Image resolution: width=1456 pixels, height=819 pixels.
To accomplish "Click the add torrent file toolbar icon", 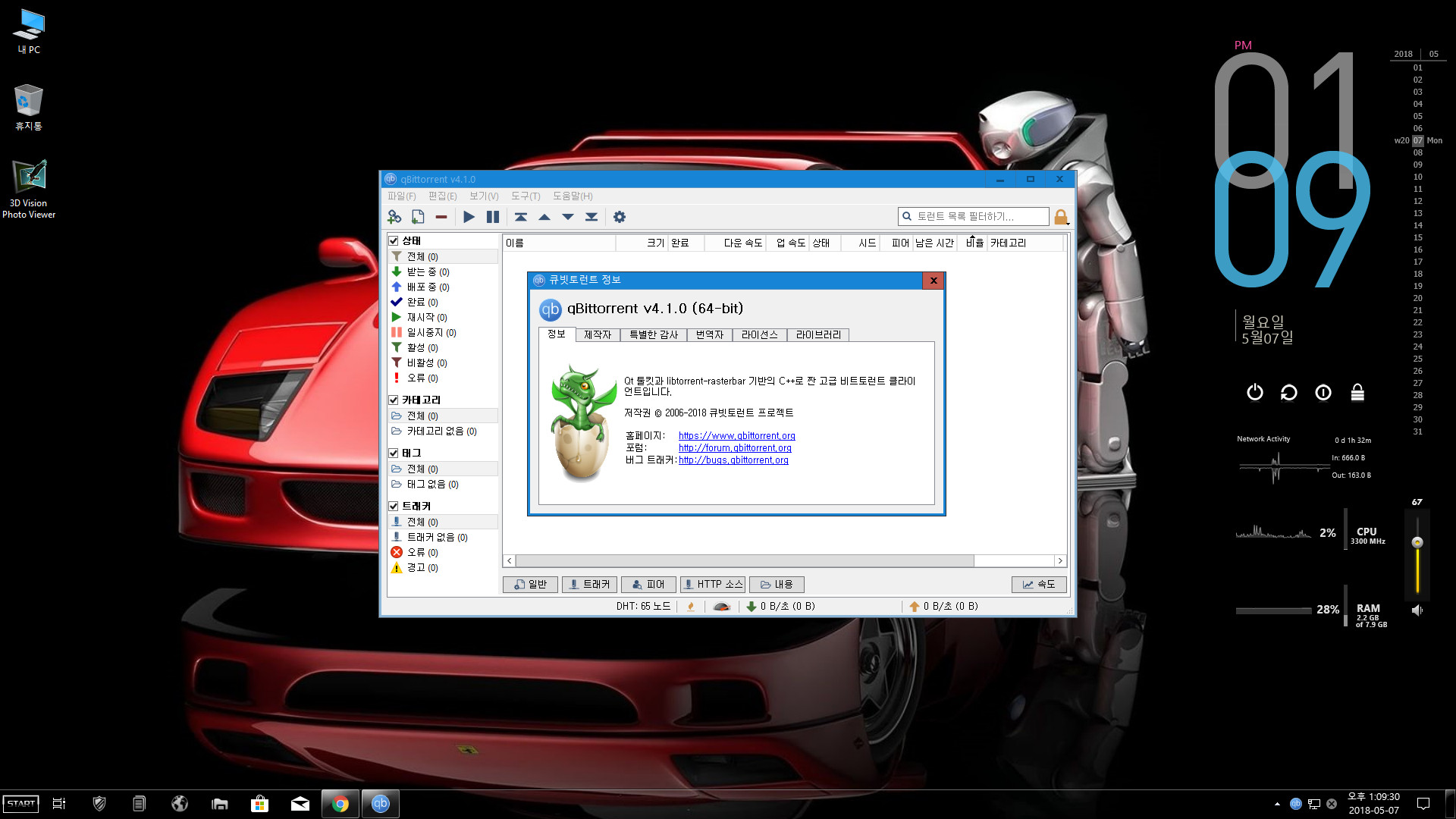I will [418, 217].
